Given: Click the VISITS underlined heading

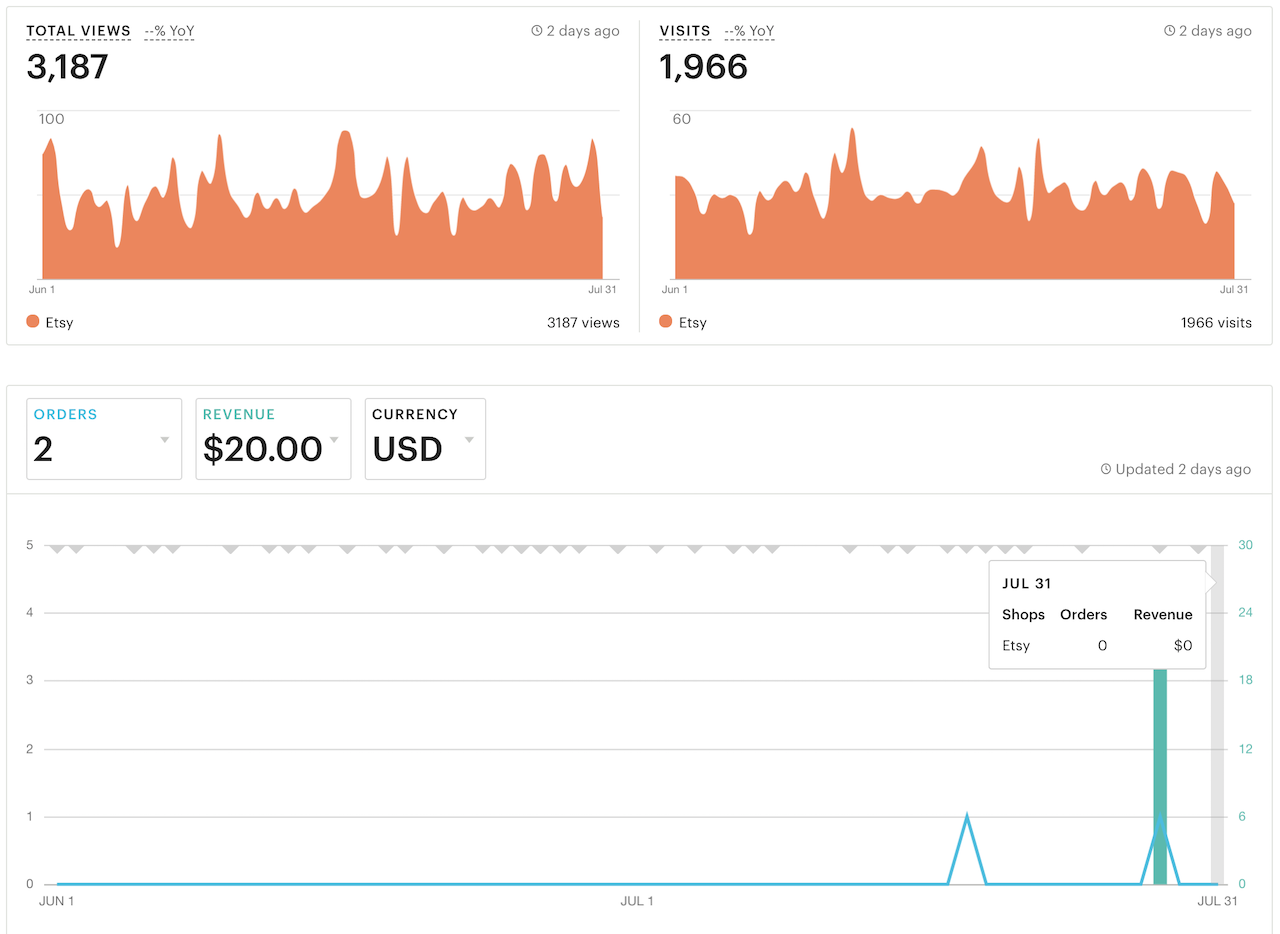Looking at the screenshot, I should point(685,31).
